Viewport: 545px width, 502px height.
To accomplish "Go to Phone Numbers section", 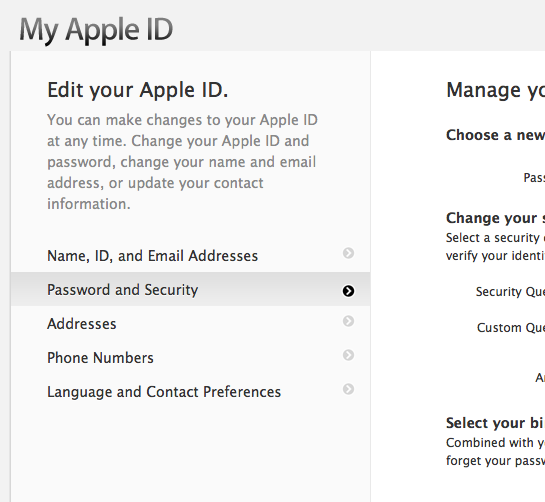I will (190, 357).
